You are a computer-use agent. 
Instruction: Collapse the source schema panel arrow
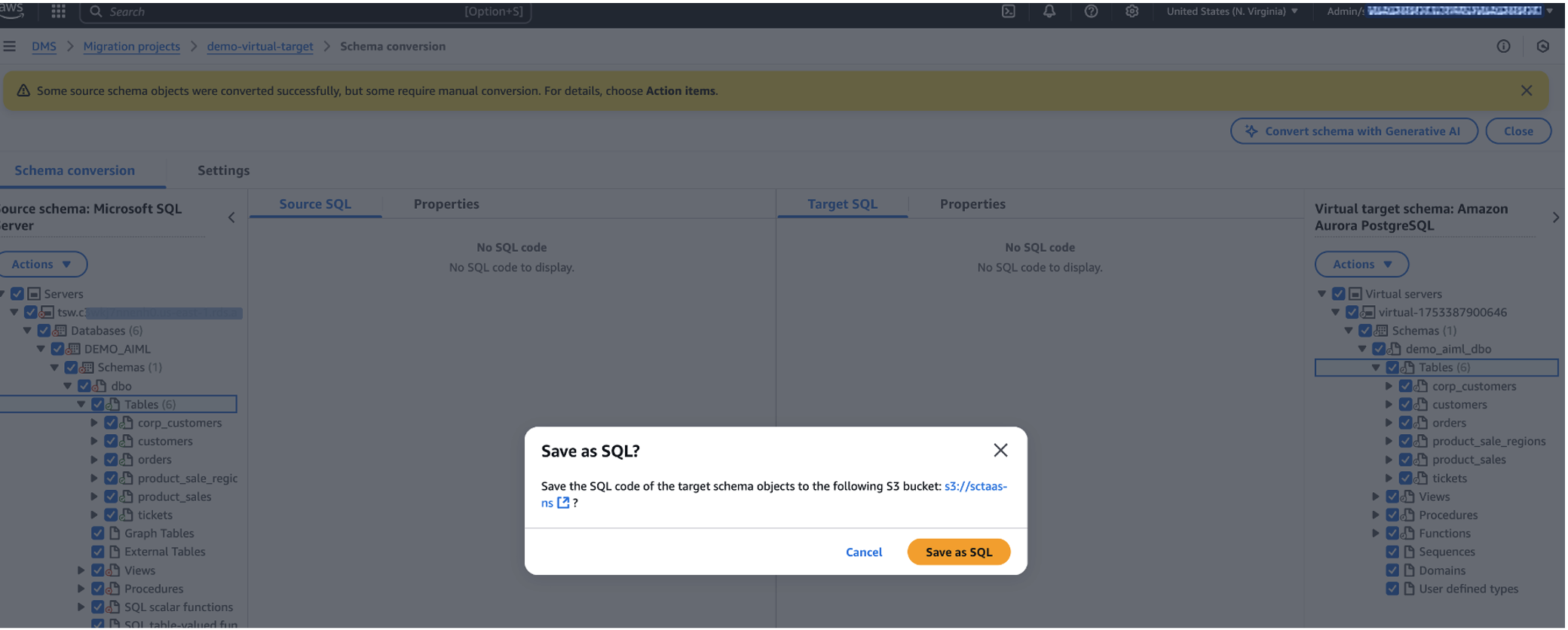[231, 217]
